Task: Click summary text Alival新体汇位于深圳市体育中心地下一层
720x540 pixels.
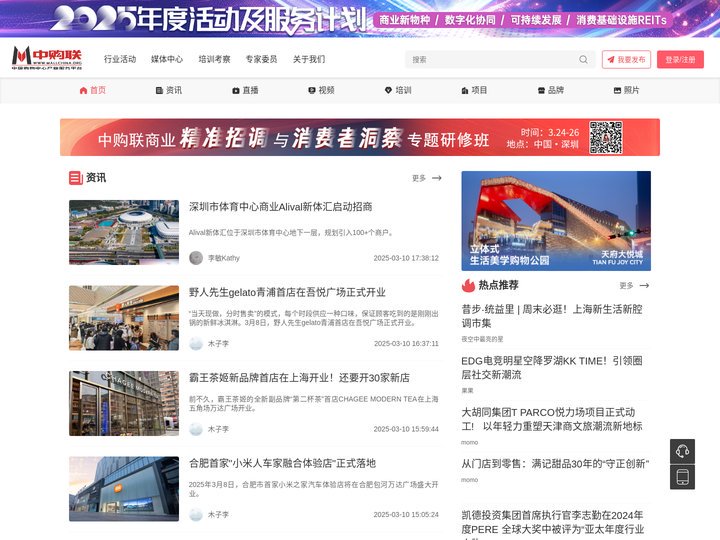Action: coord(291,233)
